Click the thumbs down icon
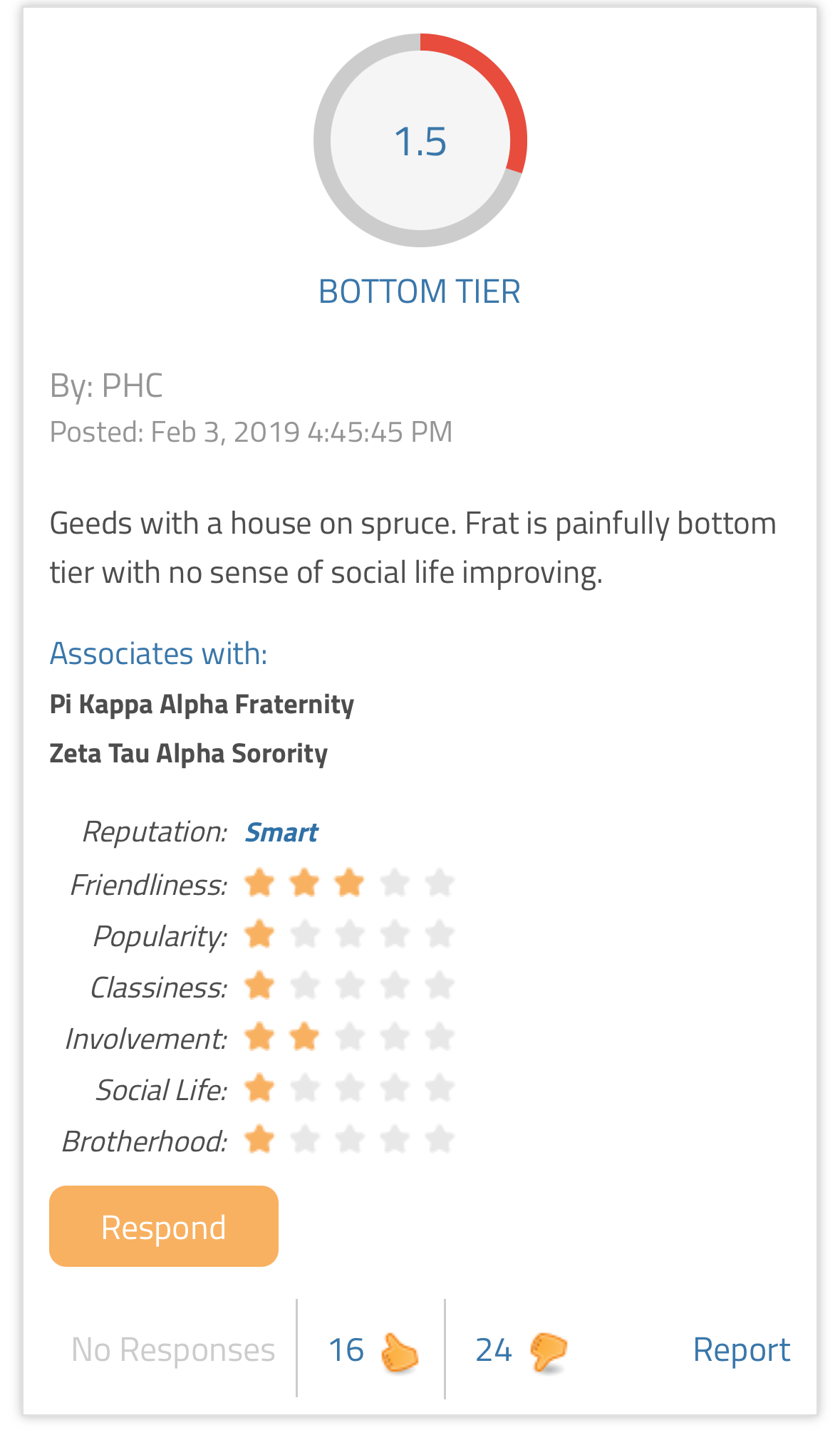The height and width of the screenshot is (1430, 840). [548, 1352]
